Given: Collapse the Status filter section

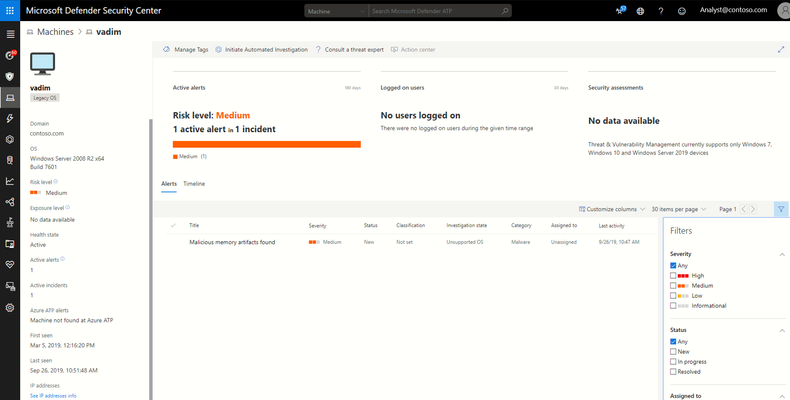Looking at the screenshot, I should [782, 330].
